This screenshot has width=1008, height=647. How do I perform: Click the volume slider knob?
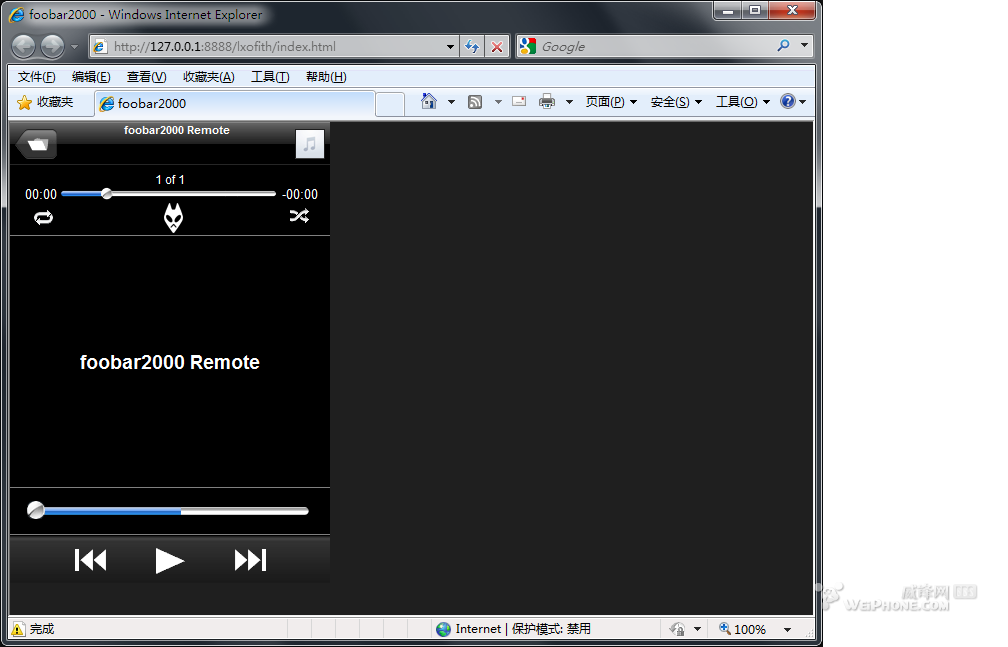[36, 511]
